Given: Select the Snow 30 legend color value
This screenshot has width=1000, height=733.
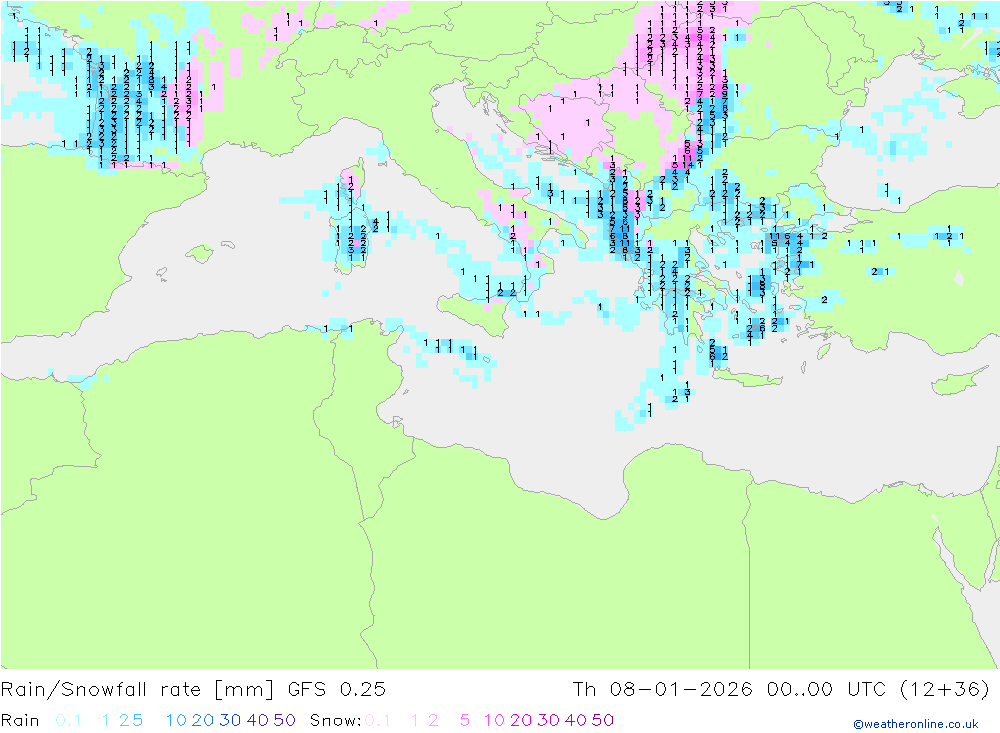Looking at the screenshot, I should 548,720.
